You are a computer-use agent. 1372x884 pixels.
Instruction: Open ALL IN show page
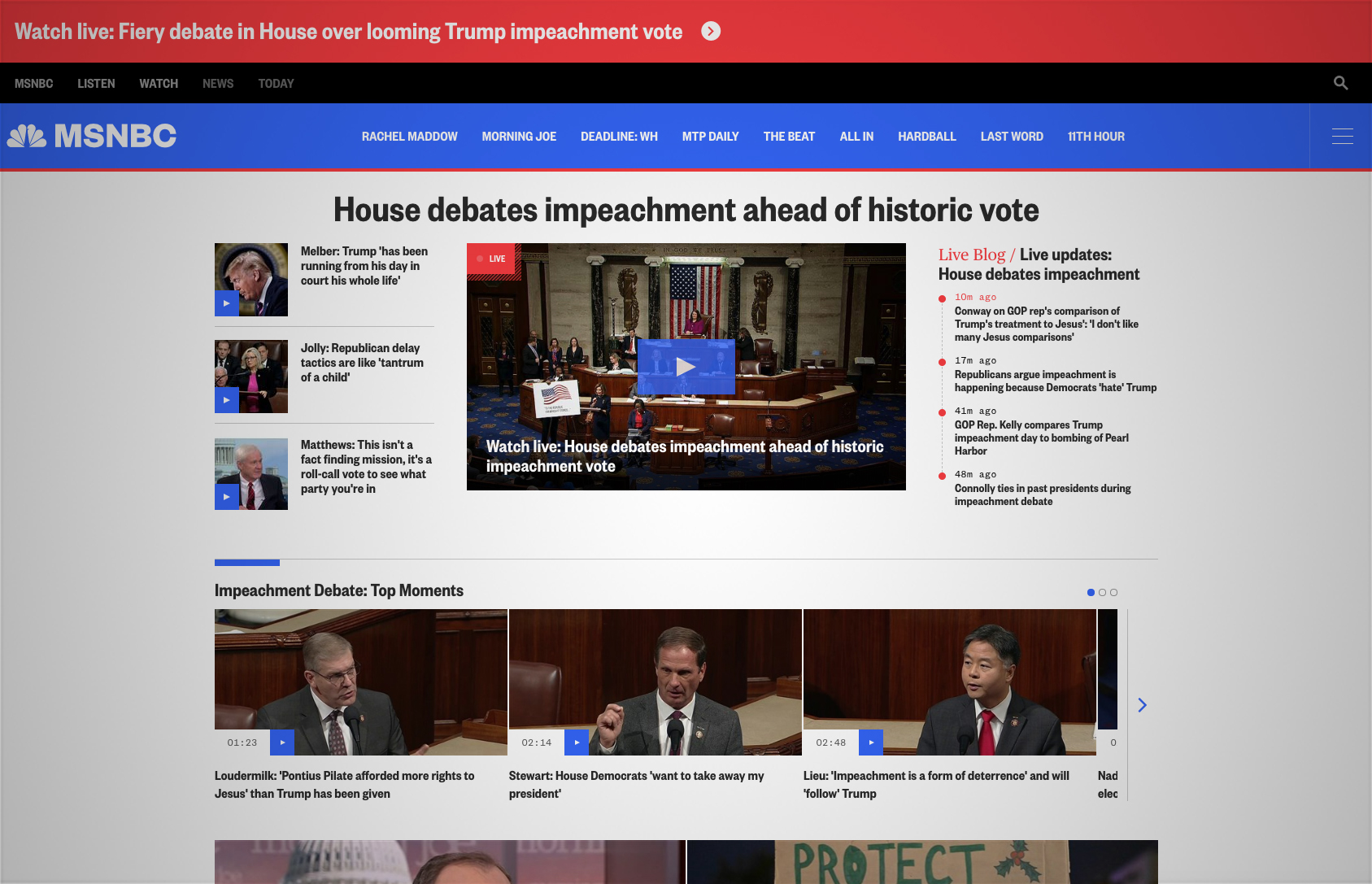pyautogui.click(x=856, y=137)
